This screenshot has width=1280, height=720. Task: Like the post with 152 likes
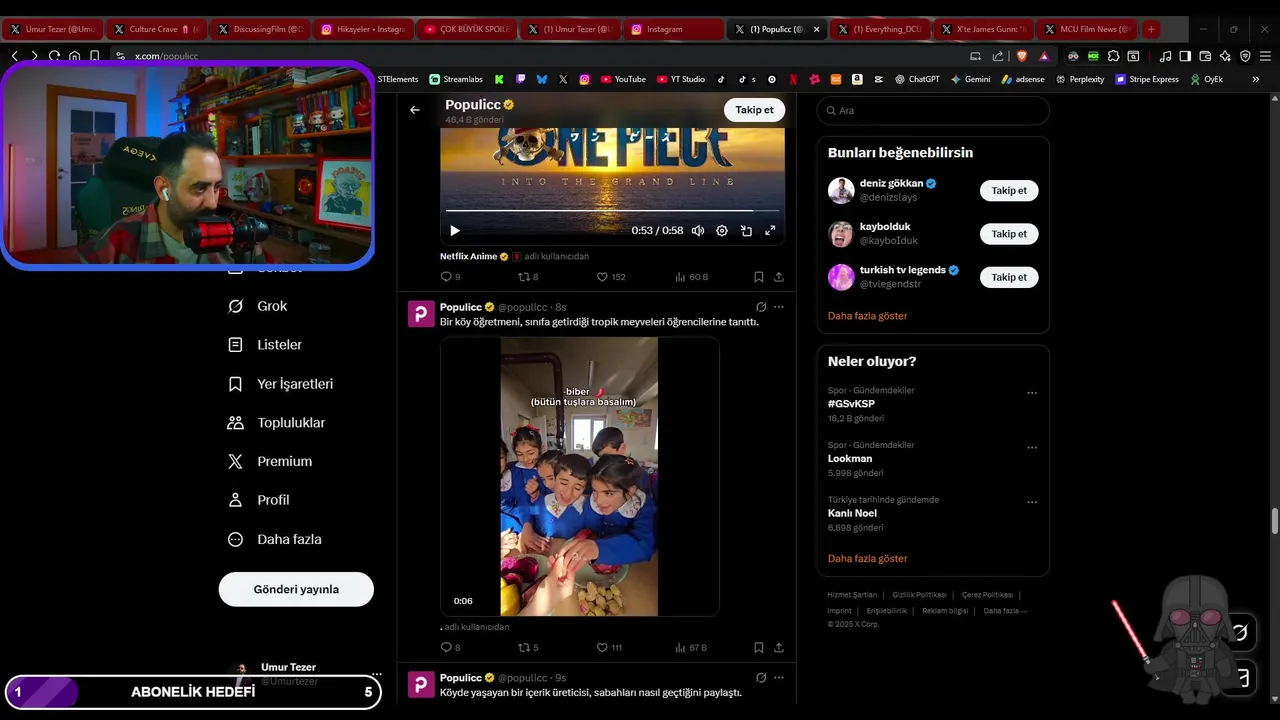click(x=610, y=277)
